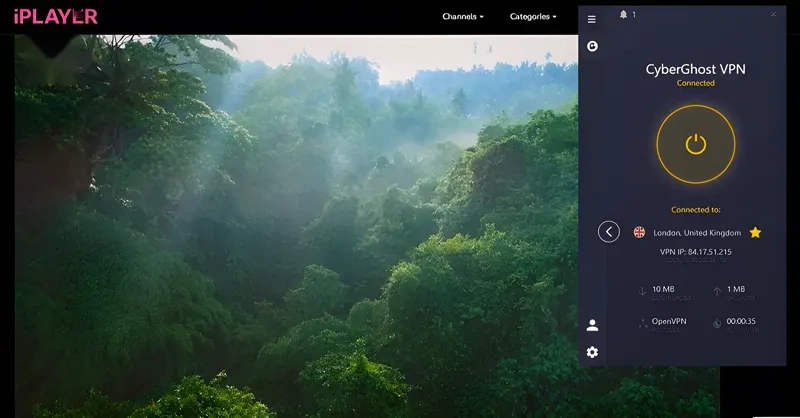Open the Categories dropdown
The height and width of the screenshot is (418, 800).
pos(533,16)
